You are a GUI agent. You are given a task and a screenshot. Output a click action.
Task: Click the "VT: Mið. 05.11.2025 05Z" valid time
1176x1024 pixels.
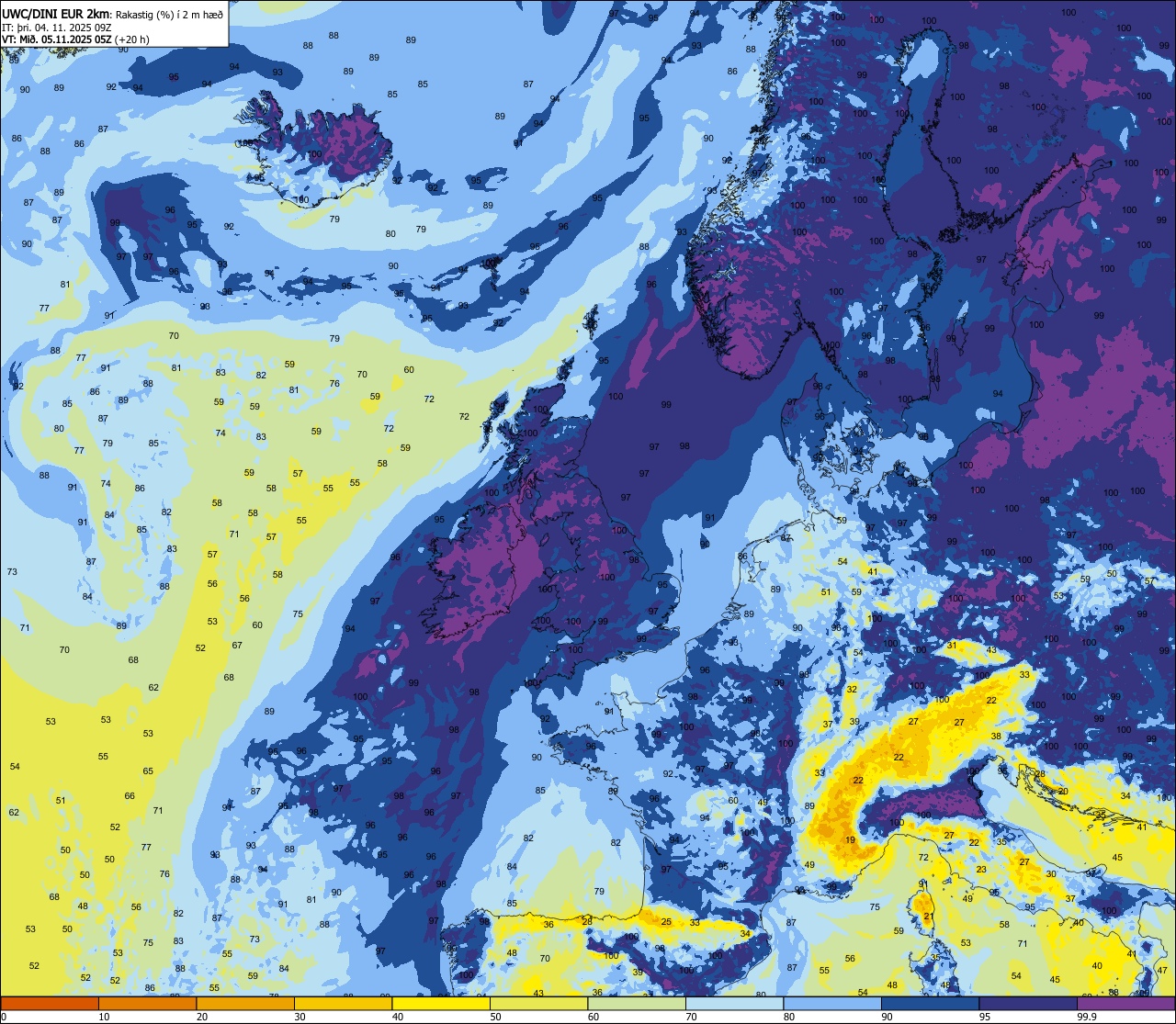(58, 39)
